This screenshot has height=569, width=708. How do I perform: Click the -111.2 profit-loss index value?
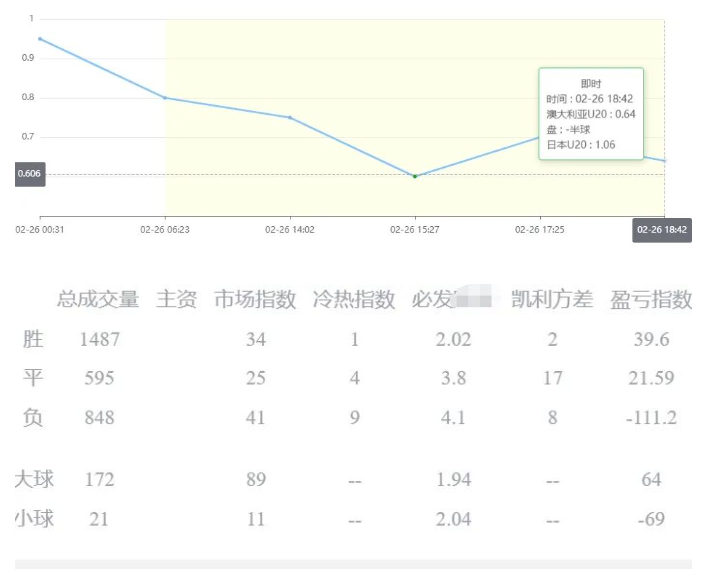(651, 418)
